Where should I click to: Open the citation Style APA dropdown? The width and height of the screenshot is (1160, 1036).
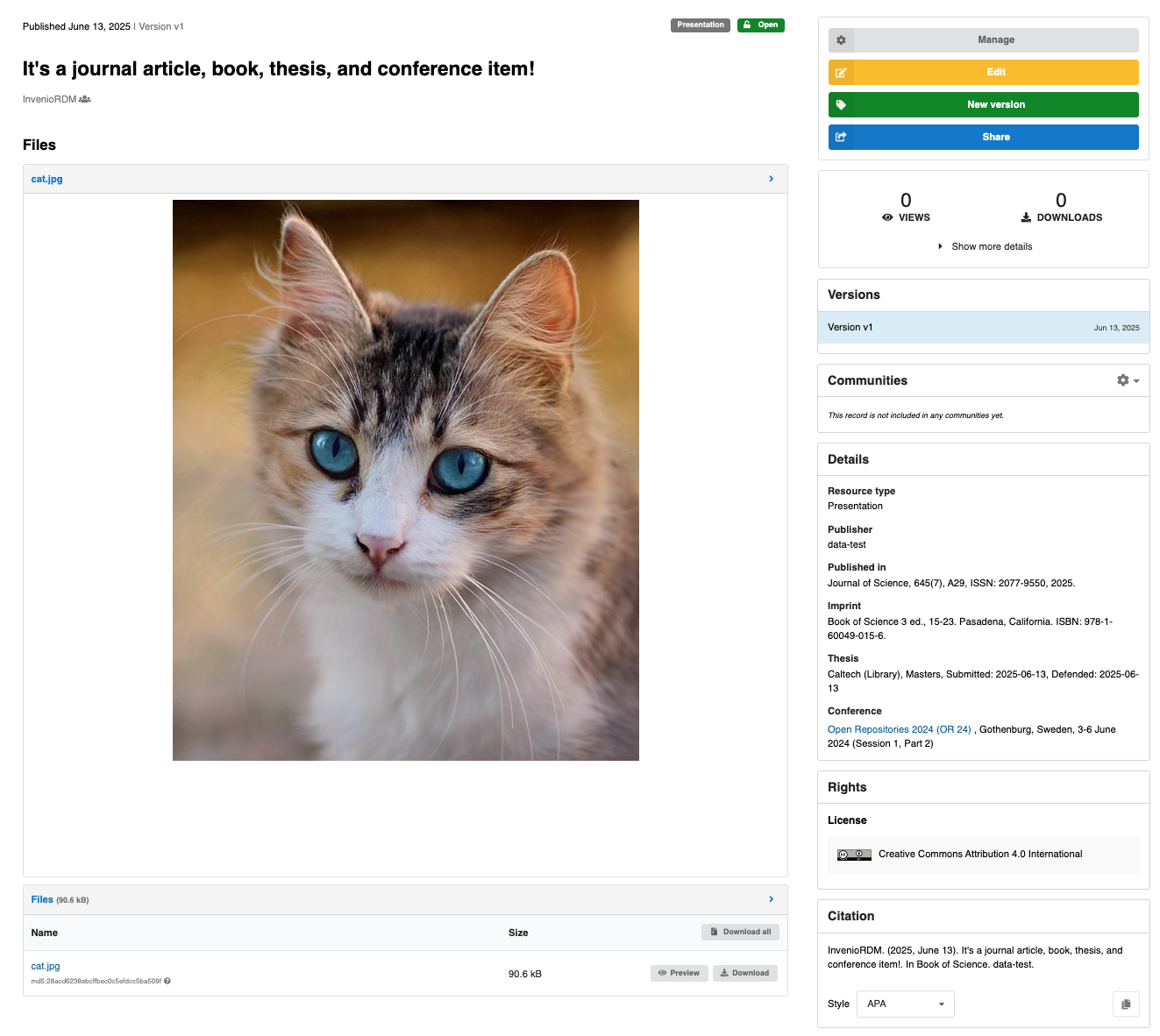point(905,1004)
